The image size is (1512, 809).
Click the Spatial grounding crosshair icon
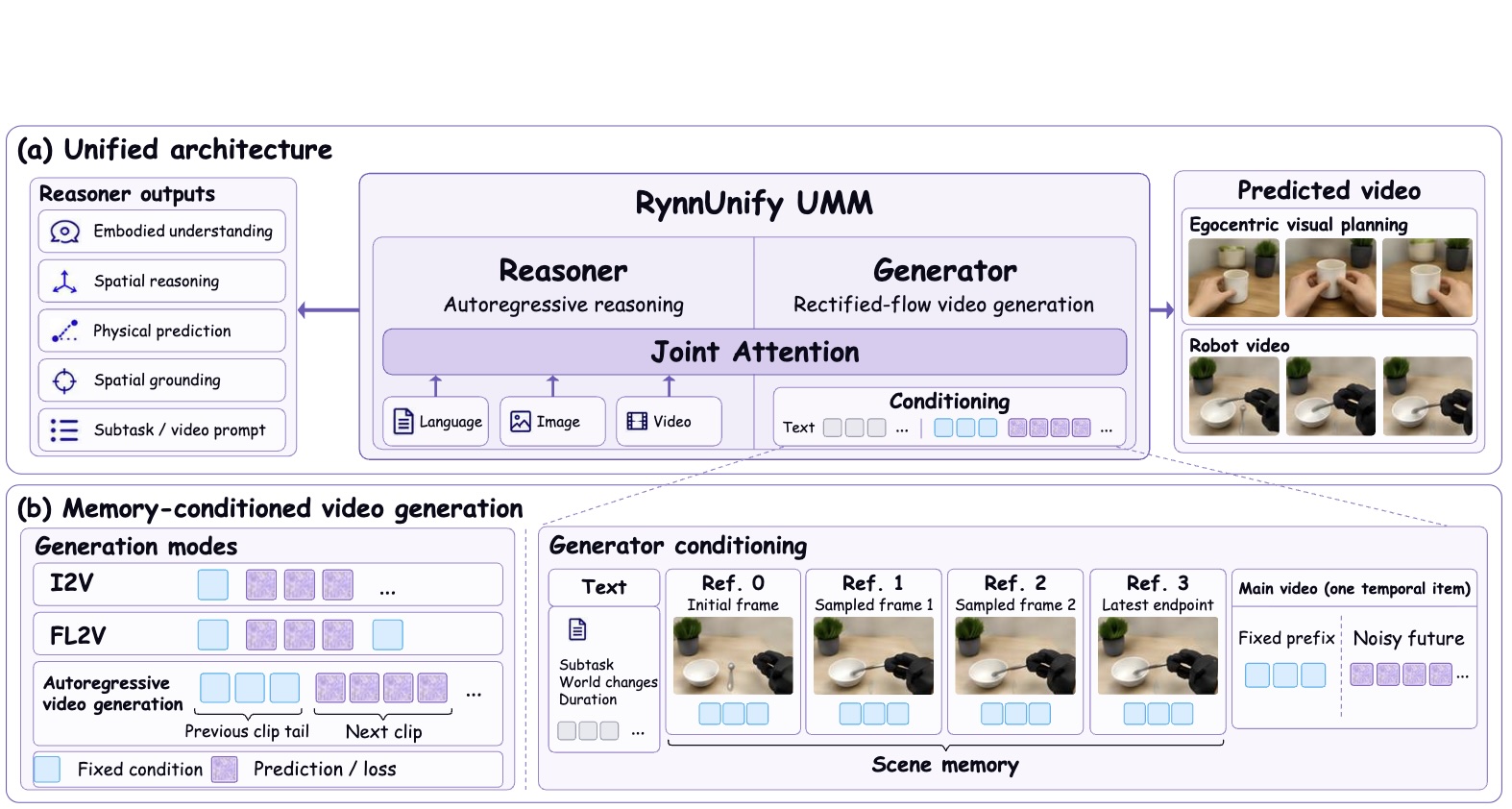click(x=64, y=381)
